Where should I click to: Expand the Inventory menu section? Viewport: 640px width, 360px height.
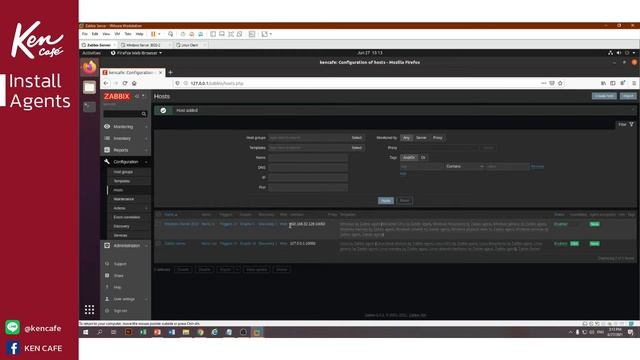click(x=126, y=139)
